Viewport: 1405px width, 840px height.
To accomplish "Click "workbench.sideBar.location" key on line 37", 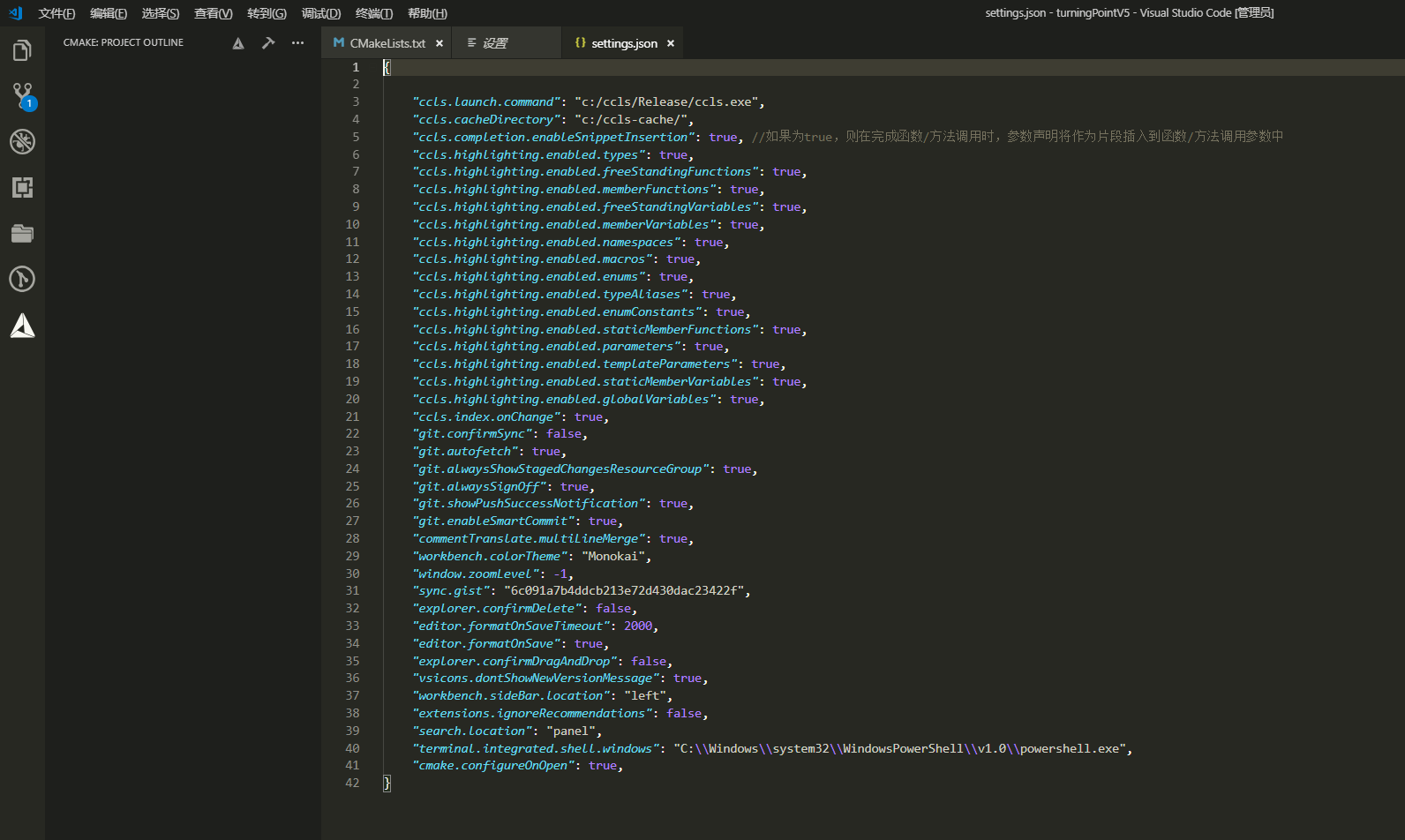I will [511, 695].
